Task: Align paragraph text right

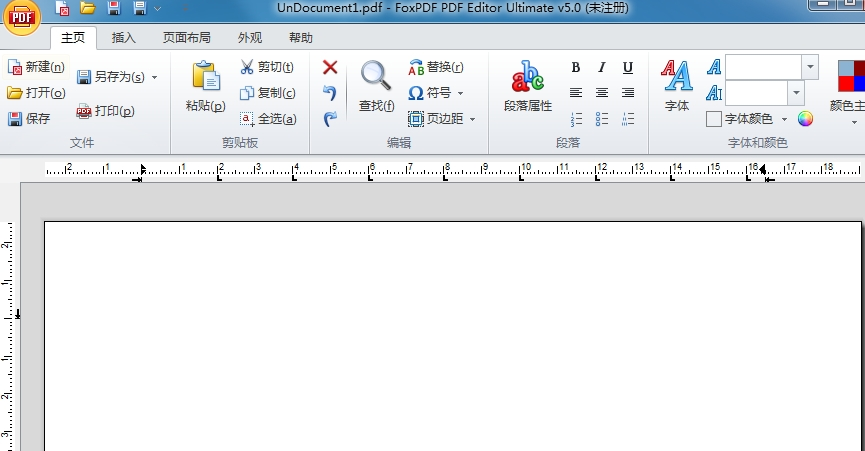Action: pos(628,93)
